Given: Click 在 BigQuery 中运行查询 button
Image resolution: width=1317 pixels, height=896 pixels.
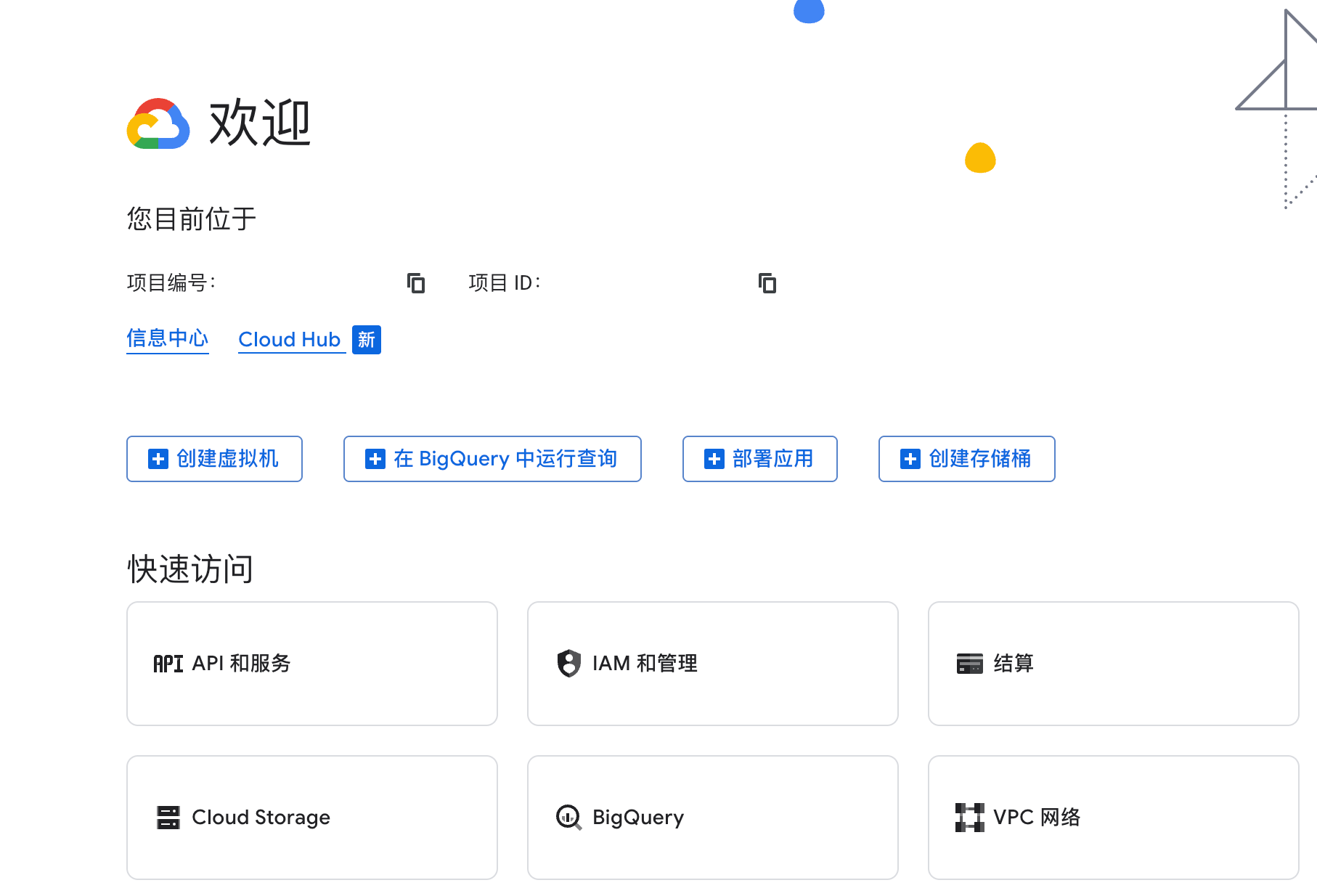Looking at the screenshot, I should pyautogui.click(x=492, y=459).
